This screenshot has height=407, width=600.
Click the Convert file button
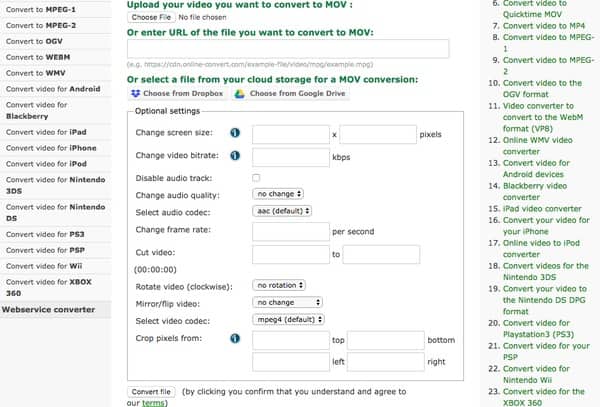(152, 391)
